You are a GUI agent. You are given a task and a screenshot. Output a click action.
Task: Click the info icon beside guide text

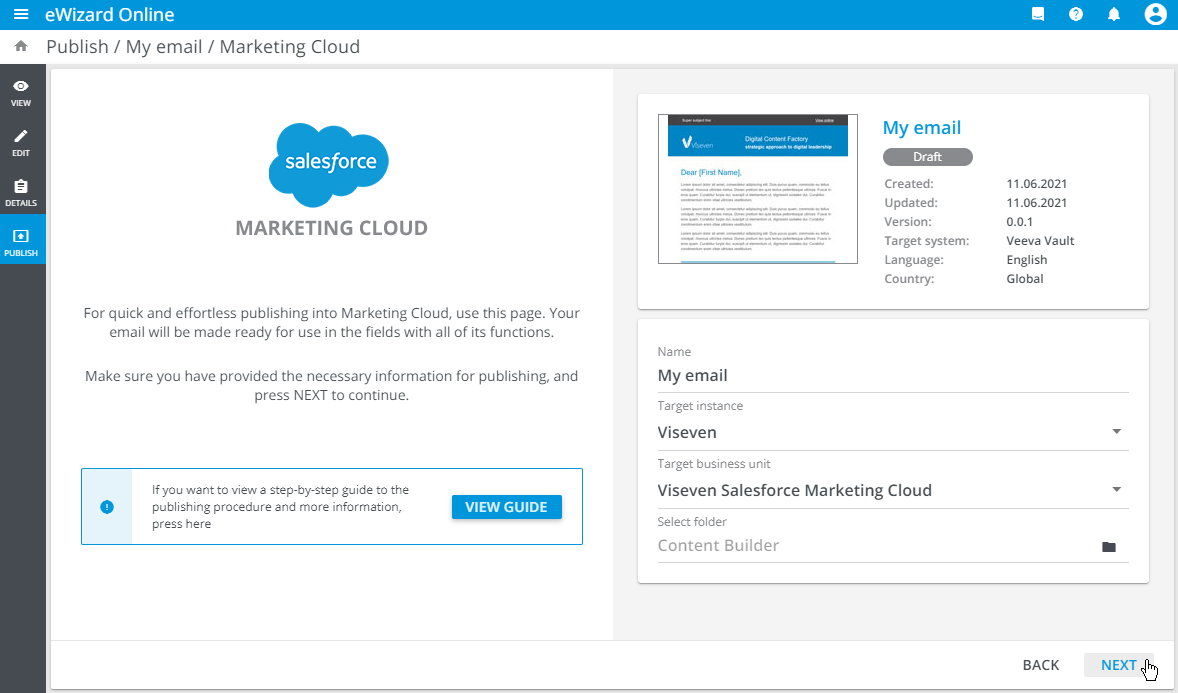[x=107, y=507]
